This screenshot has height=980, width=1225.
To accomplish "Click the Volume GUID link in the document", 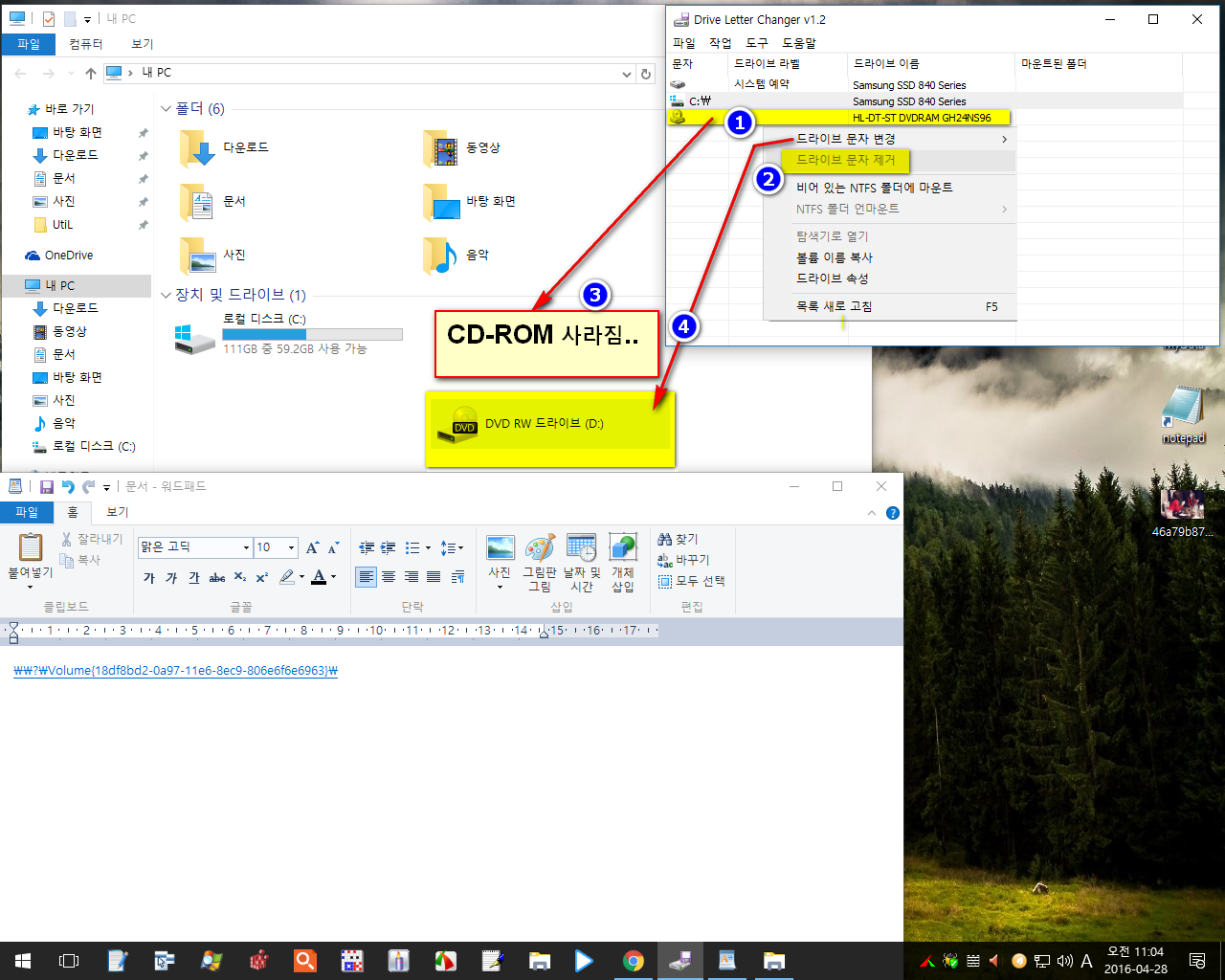I will [x=176, y=671].
